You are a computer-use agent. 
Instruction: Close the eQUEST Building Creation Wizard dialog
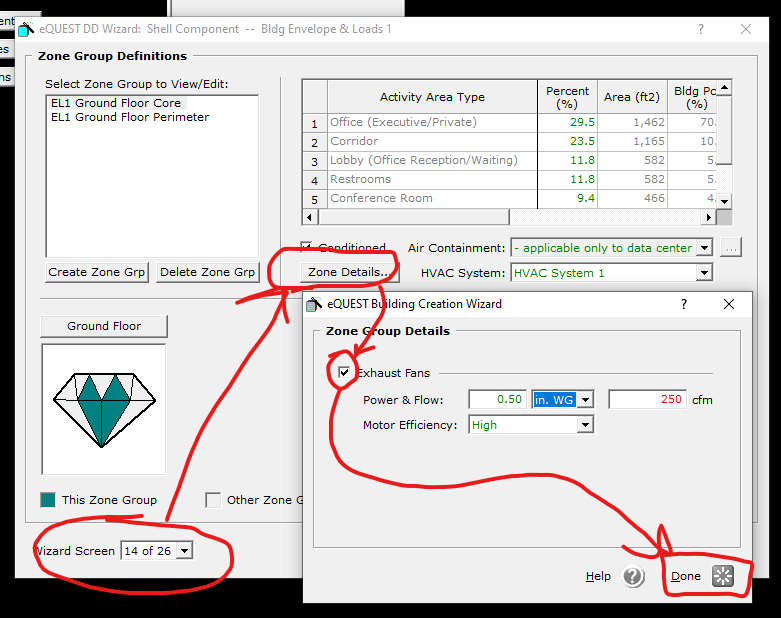coord(729,304)
